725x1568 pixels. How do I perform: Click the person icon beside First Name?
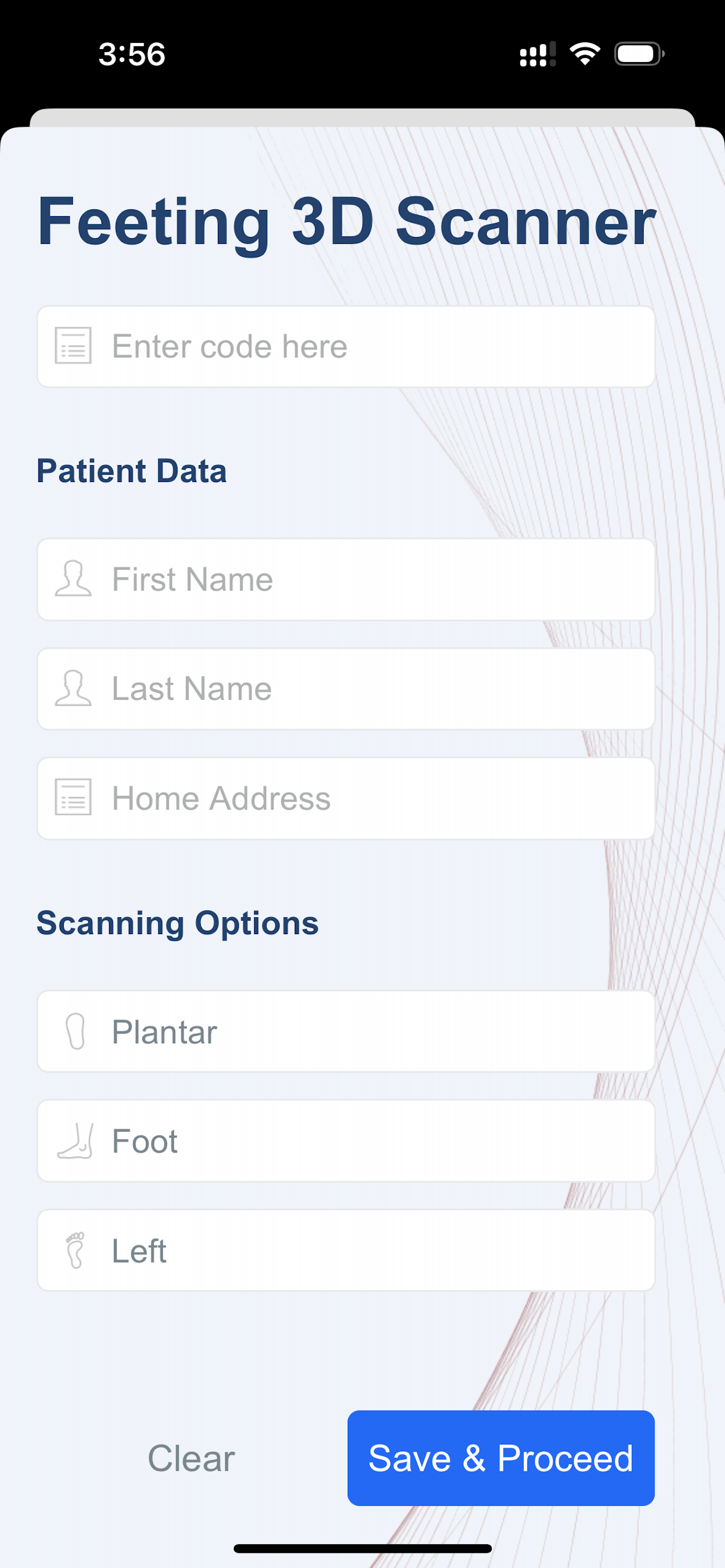(73, 578)
